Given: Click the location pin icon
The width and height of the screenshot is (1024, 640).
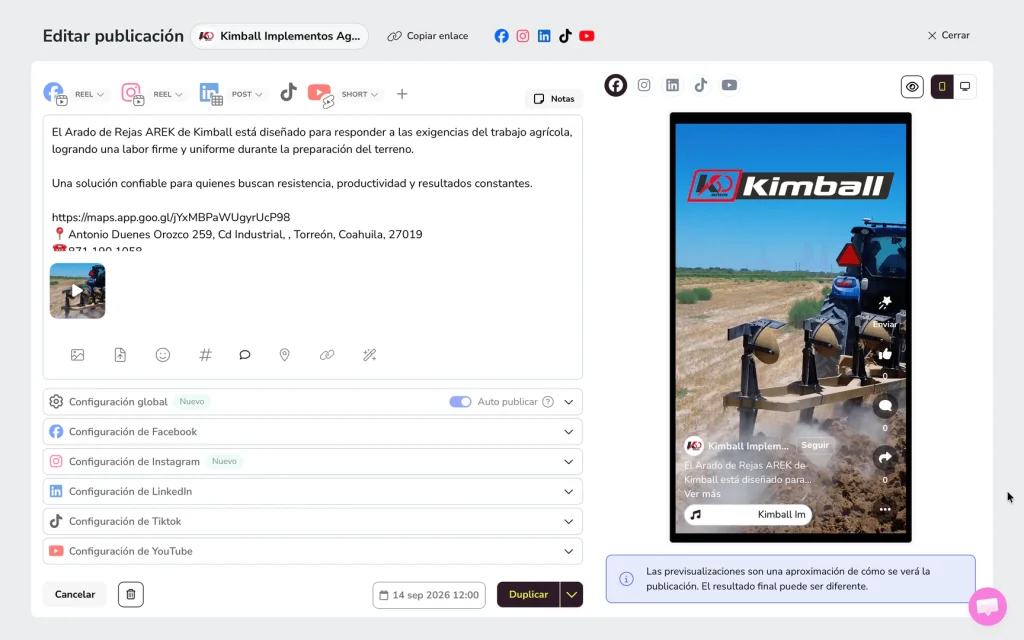Looking at the screenshot, I should (284, 355).
